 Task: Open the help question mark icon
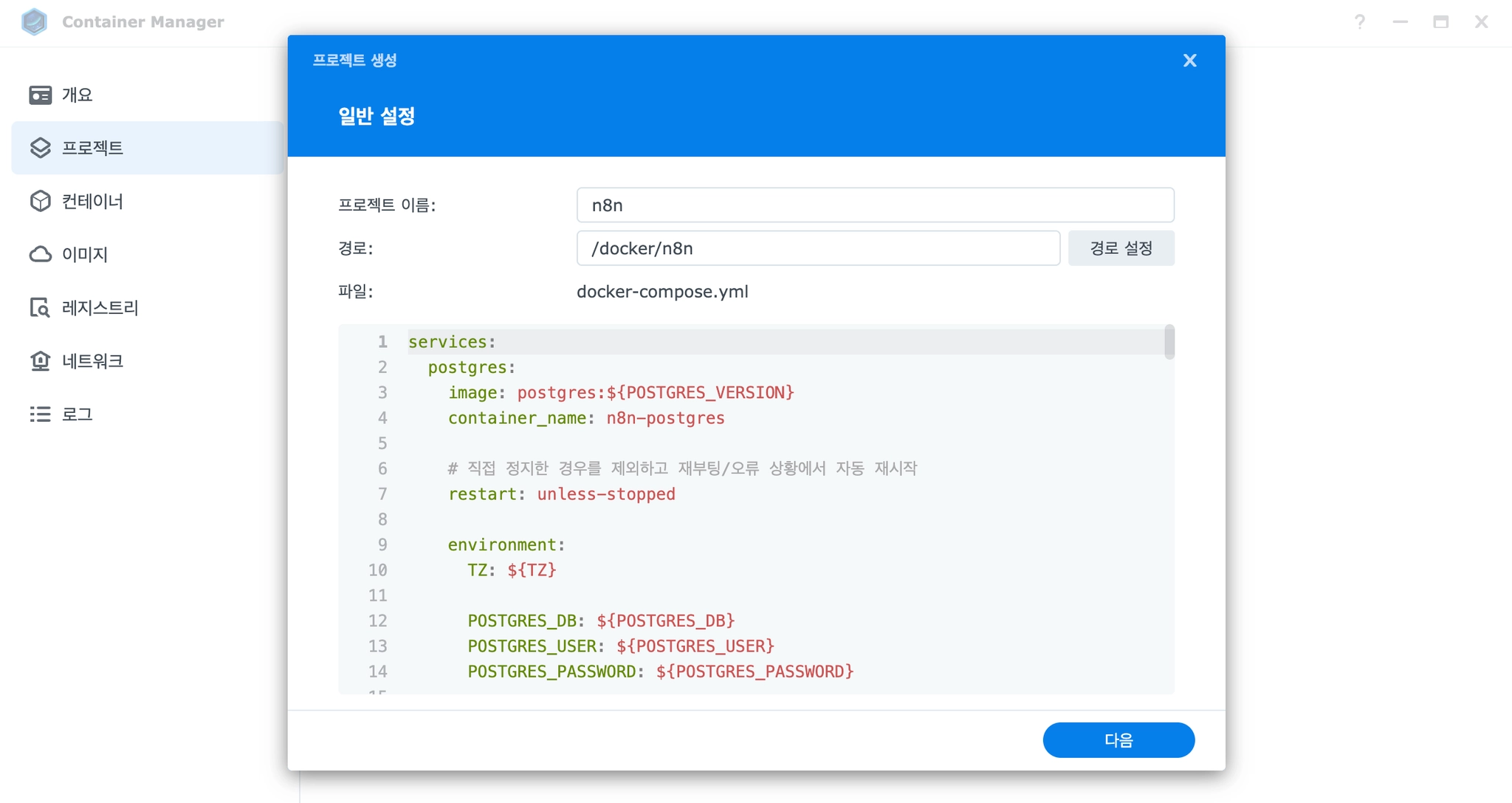pyautogui.click(x=1360, y=22)
